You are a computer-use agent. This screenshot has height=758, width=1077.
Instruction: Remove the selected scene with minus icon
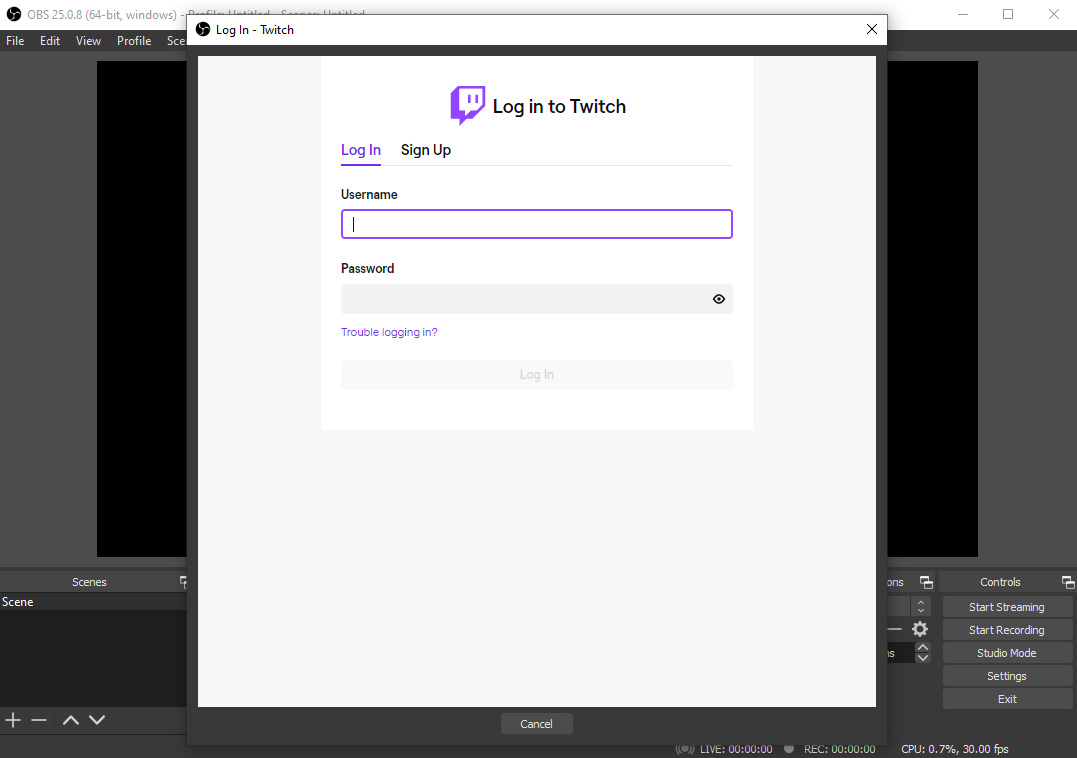[39, 720]
